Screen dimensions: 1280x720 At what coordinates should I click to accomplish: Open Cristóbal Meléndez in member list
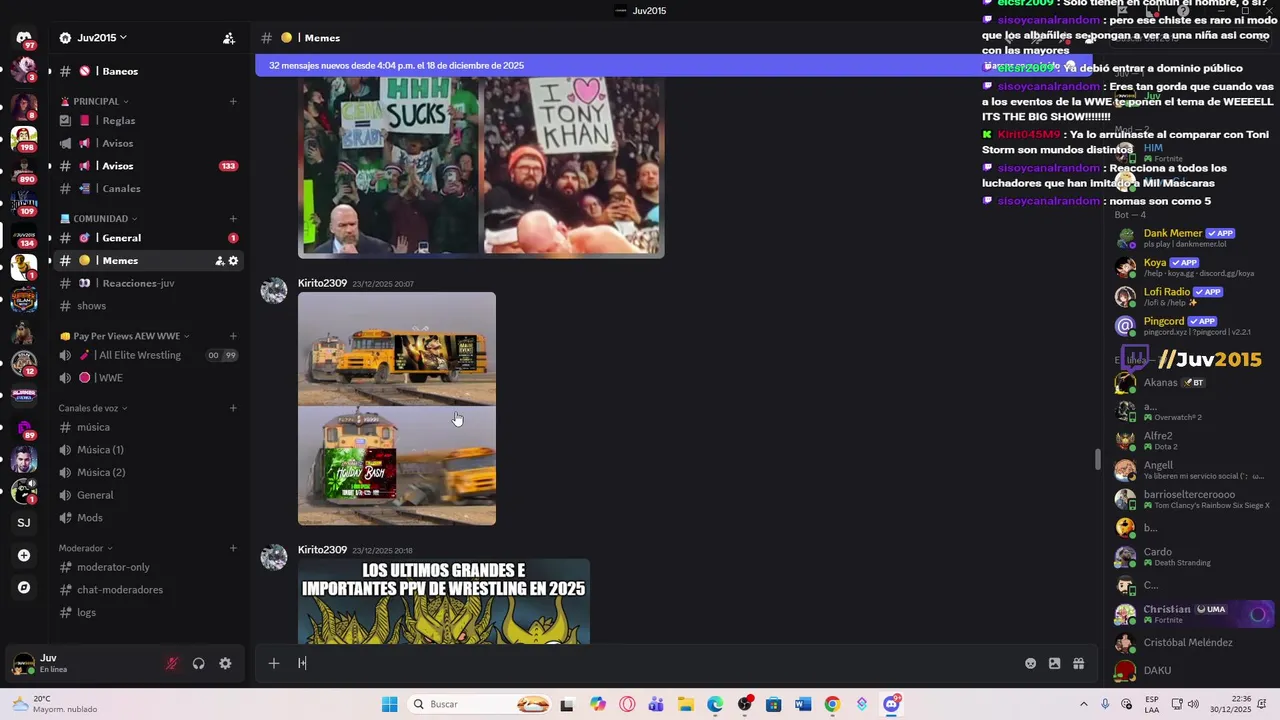click(x=1190, y=643)
